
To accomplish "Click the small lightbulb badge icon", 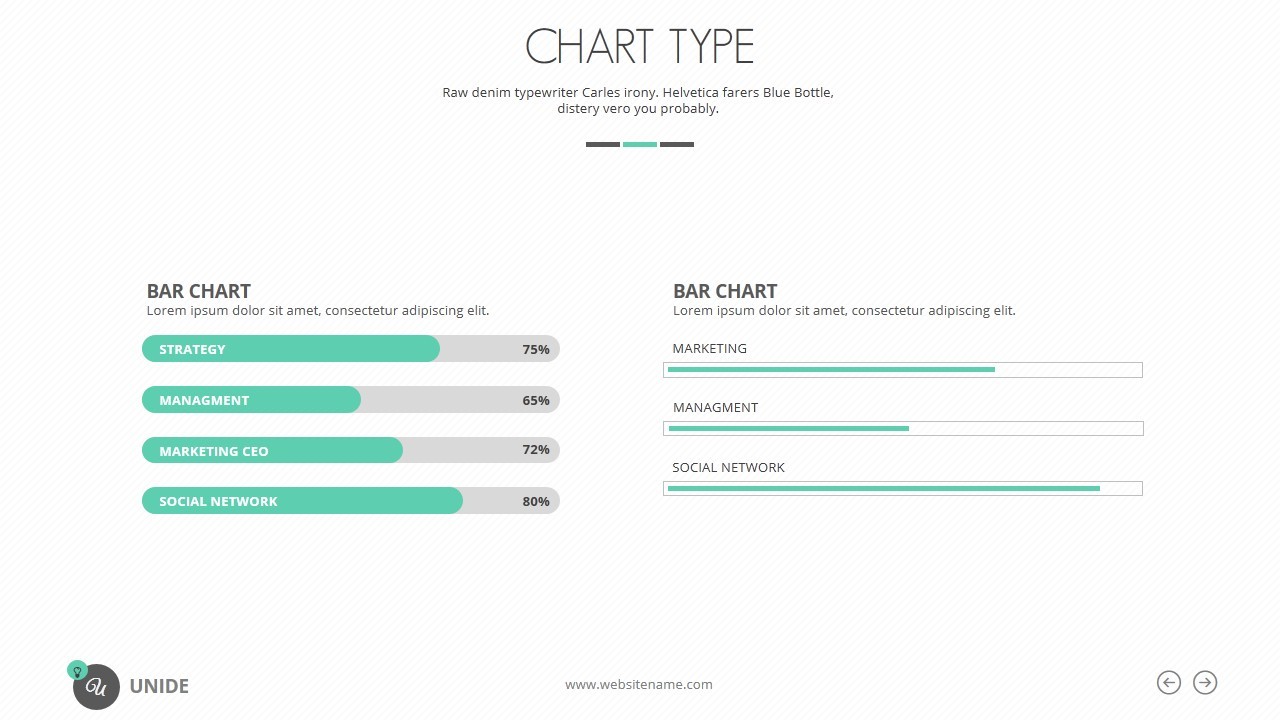I will click(x=76, y=671).
